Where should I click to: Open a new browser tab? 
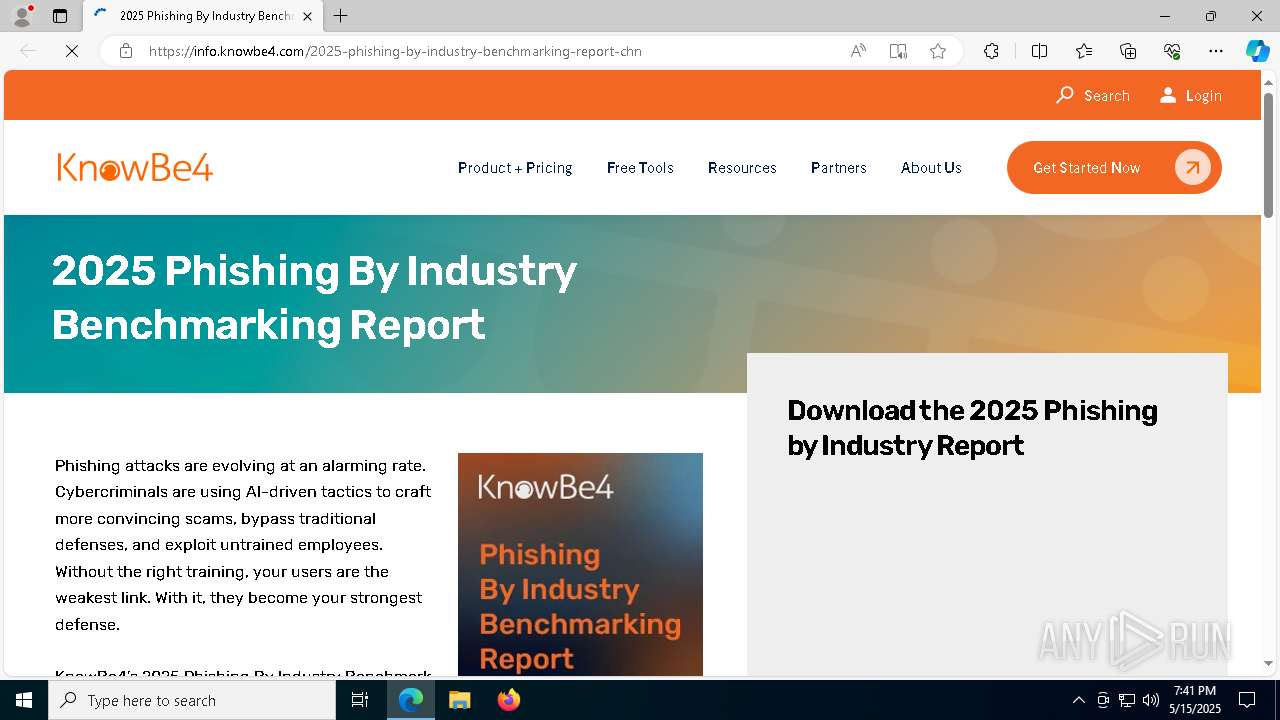tap(341, 16)
